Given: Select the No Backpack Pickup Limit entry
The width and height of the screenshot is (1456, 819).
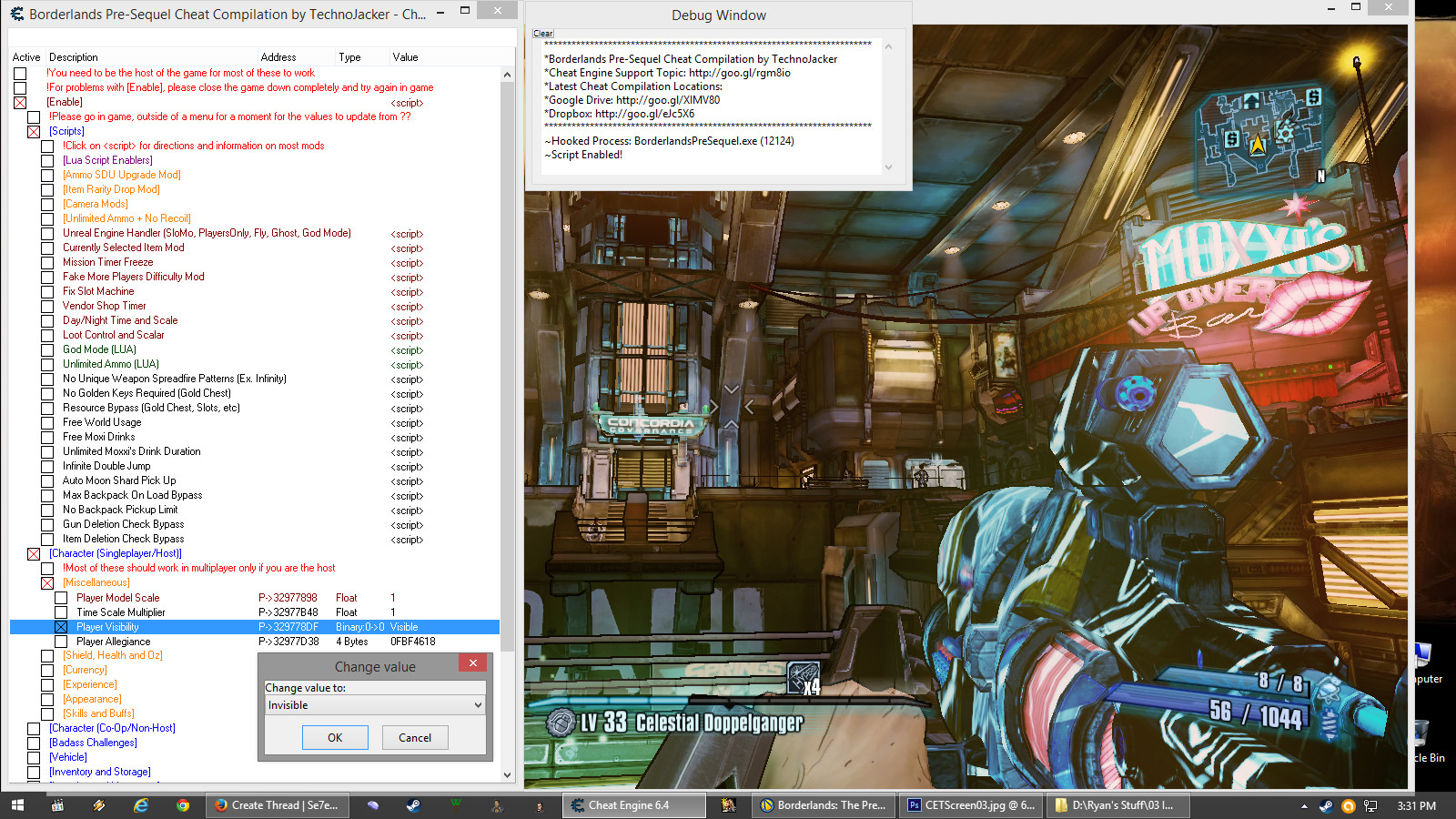Looking at the screenshot, I should pyautogui.click(x=120, y=510).
